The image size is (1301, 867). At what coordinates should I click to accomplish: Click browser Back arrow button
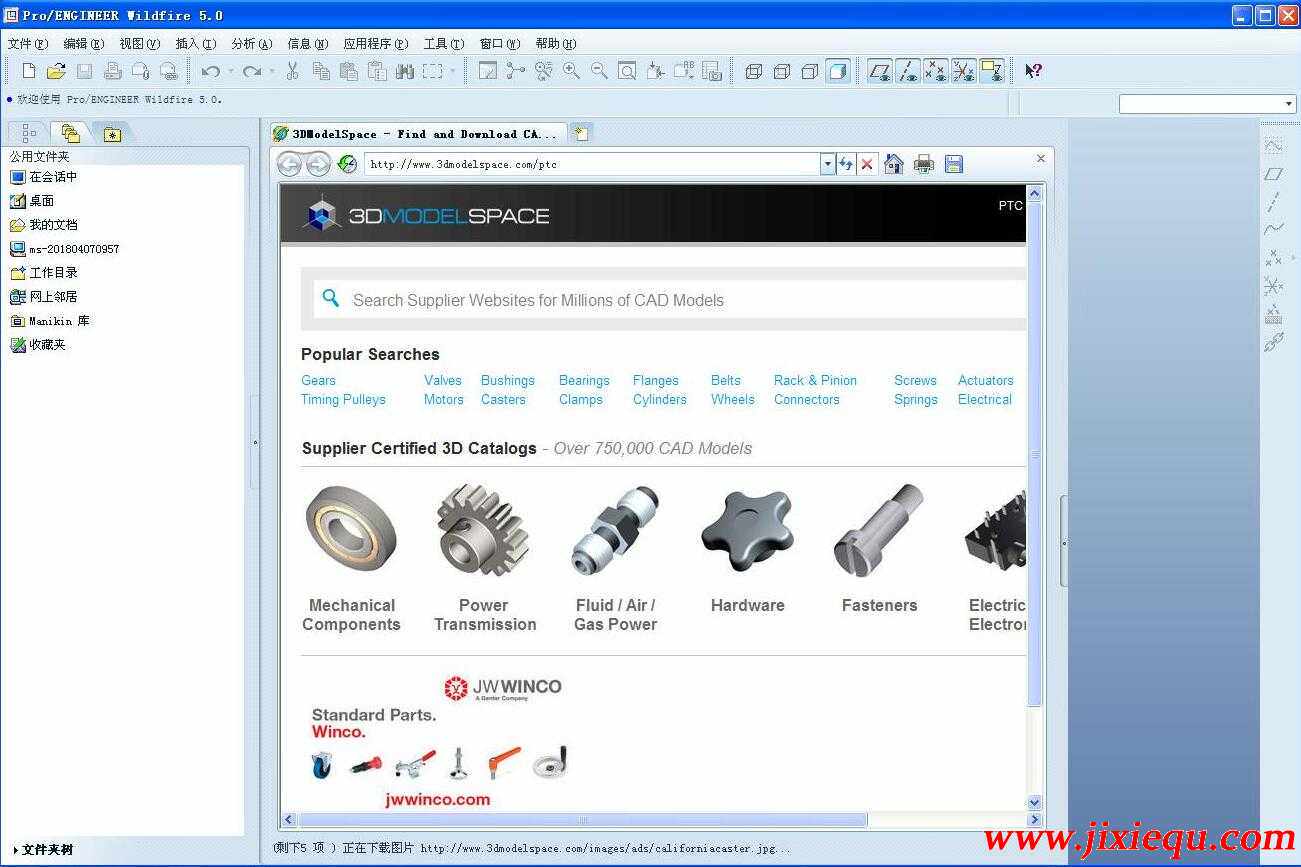[x=290, y=164]
